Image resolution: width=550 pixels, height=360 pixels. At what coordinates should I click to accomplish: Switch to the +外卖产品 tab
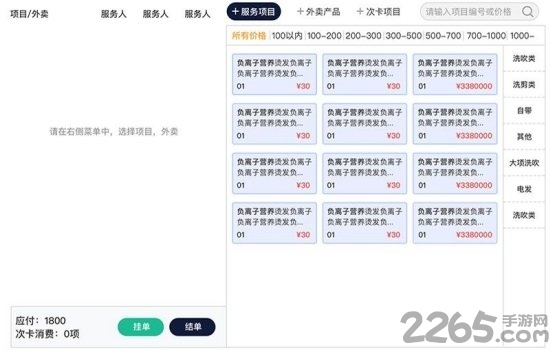click(318, 12)
